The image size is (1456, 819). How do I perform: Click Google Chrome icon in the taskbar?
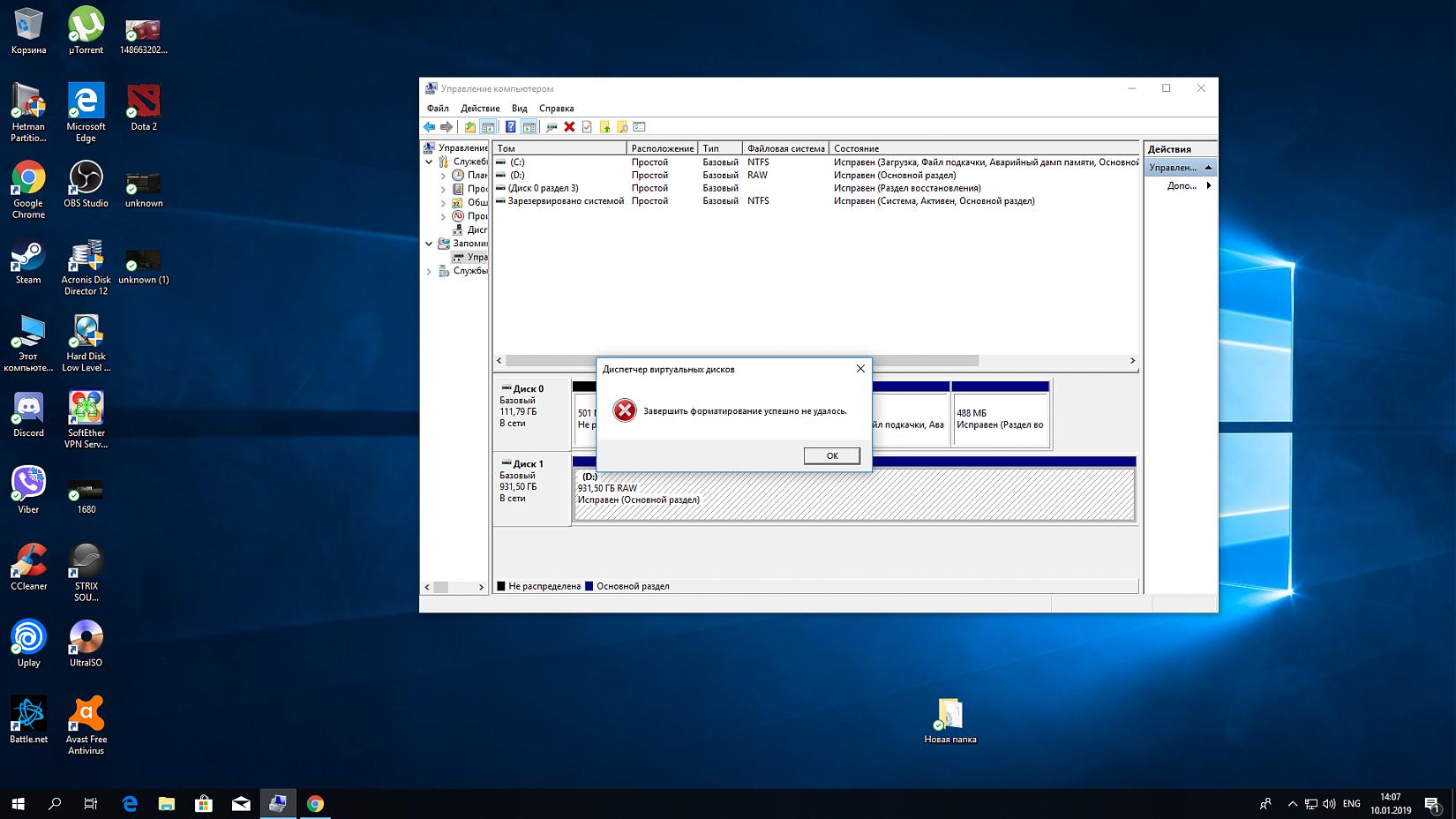tap(315, 803)
